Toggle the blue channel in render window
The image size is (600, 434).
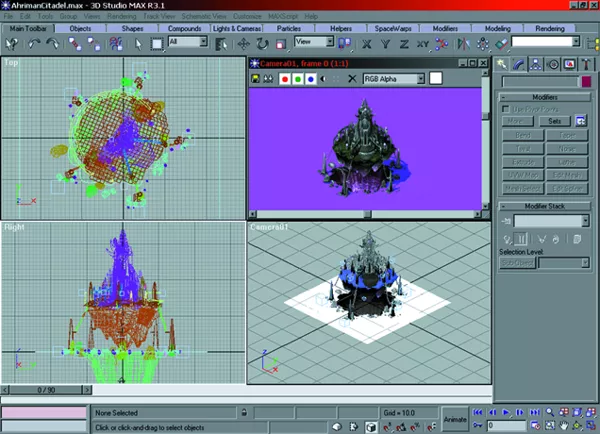(x=311, y=79)
